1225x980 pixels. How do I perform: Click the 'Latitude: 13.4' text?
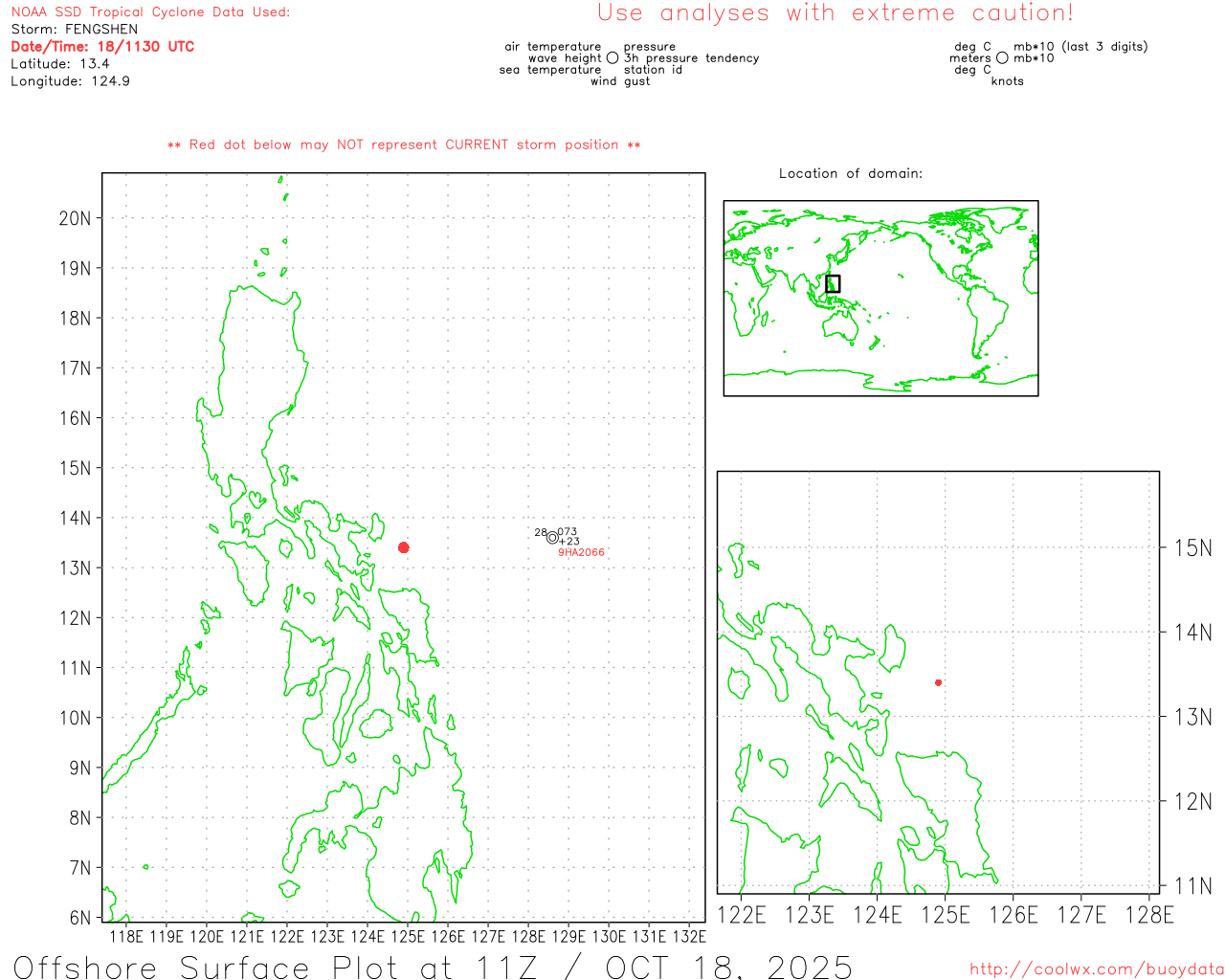click(x=60, y=64)
